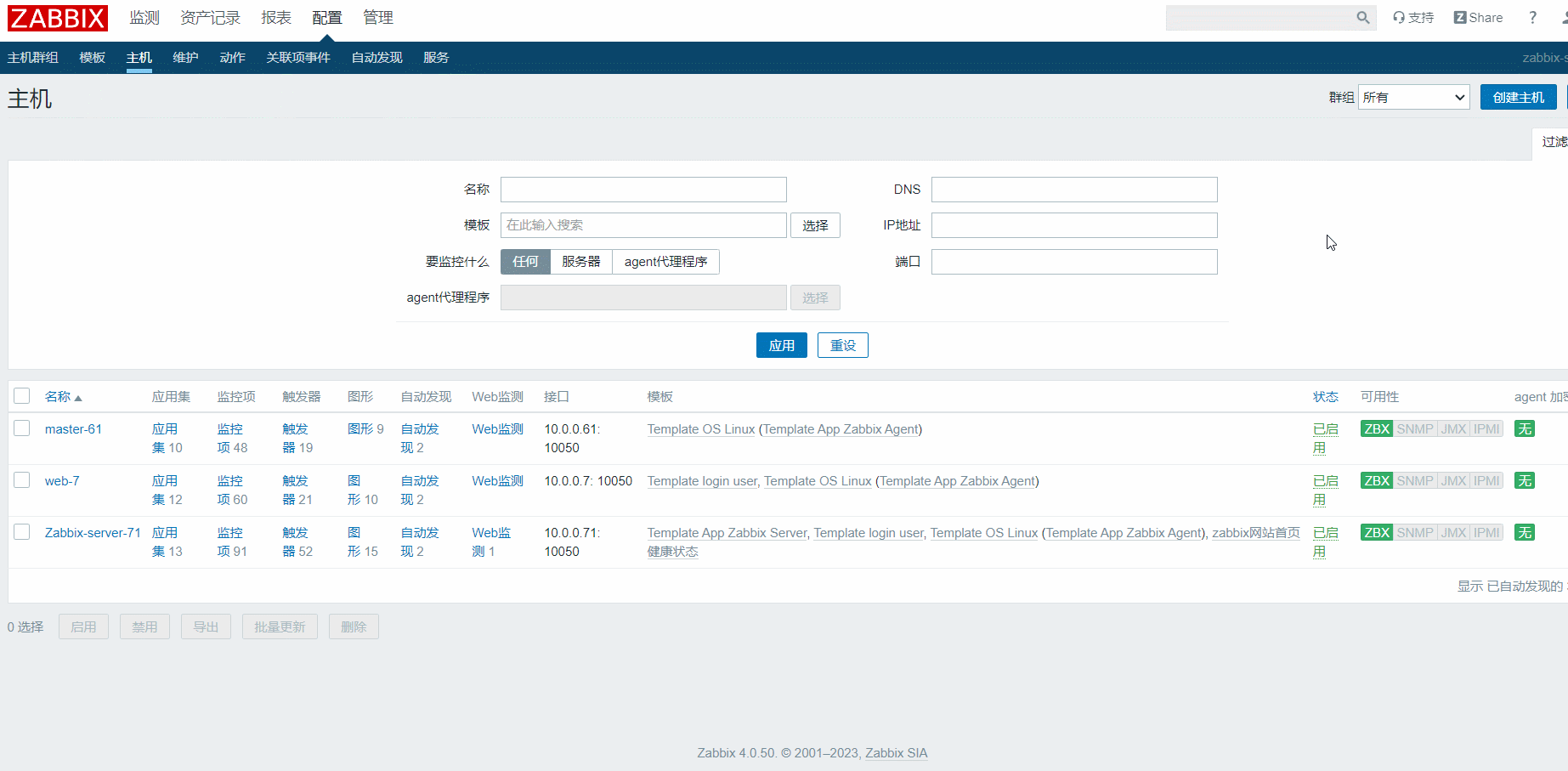
Task: Open the 报表 menu
Action: pyautogui.click(x=276, y=18)
